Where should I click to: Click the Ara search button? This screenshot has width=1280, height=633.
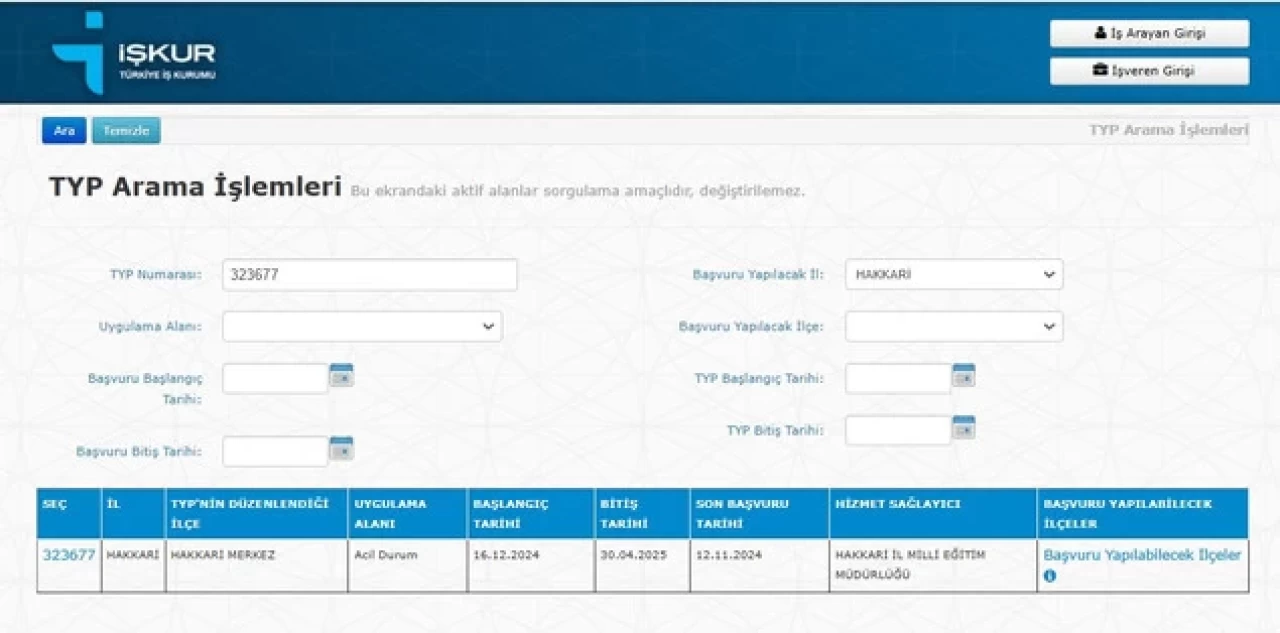(x=64, y=131)
